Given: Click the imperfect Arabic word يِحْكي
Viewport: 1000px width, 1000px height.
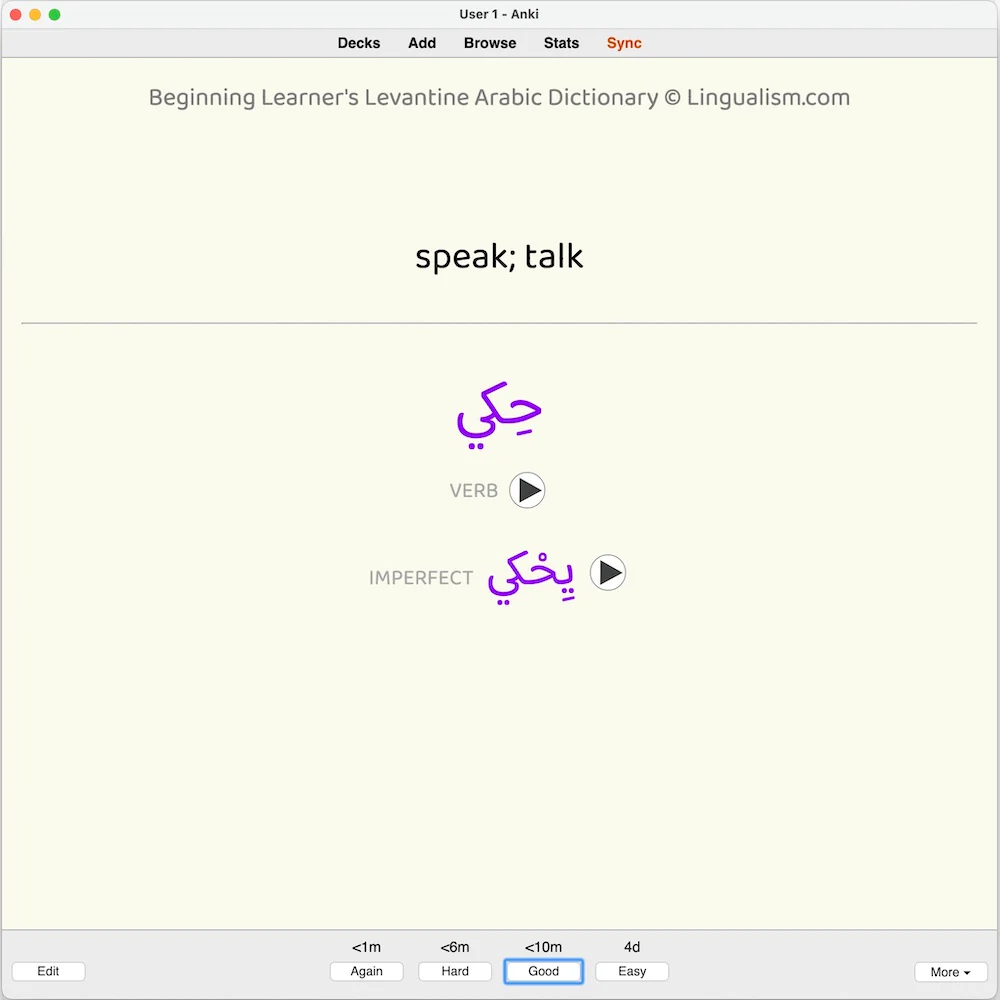Looking at the screenshot, I should 531,577.
